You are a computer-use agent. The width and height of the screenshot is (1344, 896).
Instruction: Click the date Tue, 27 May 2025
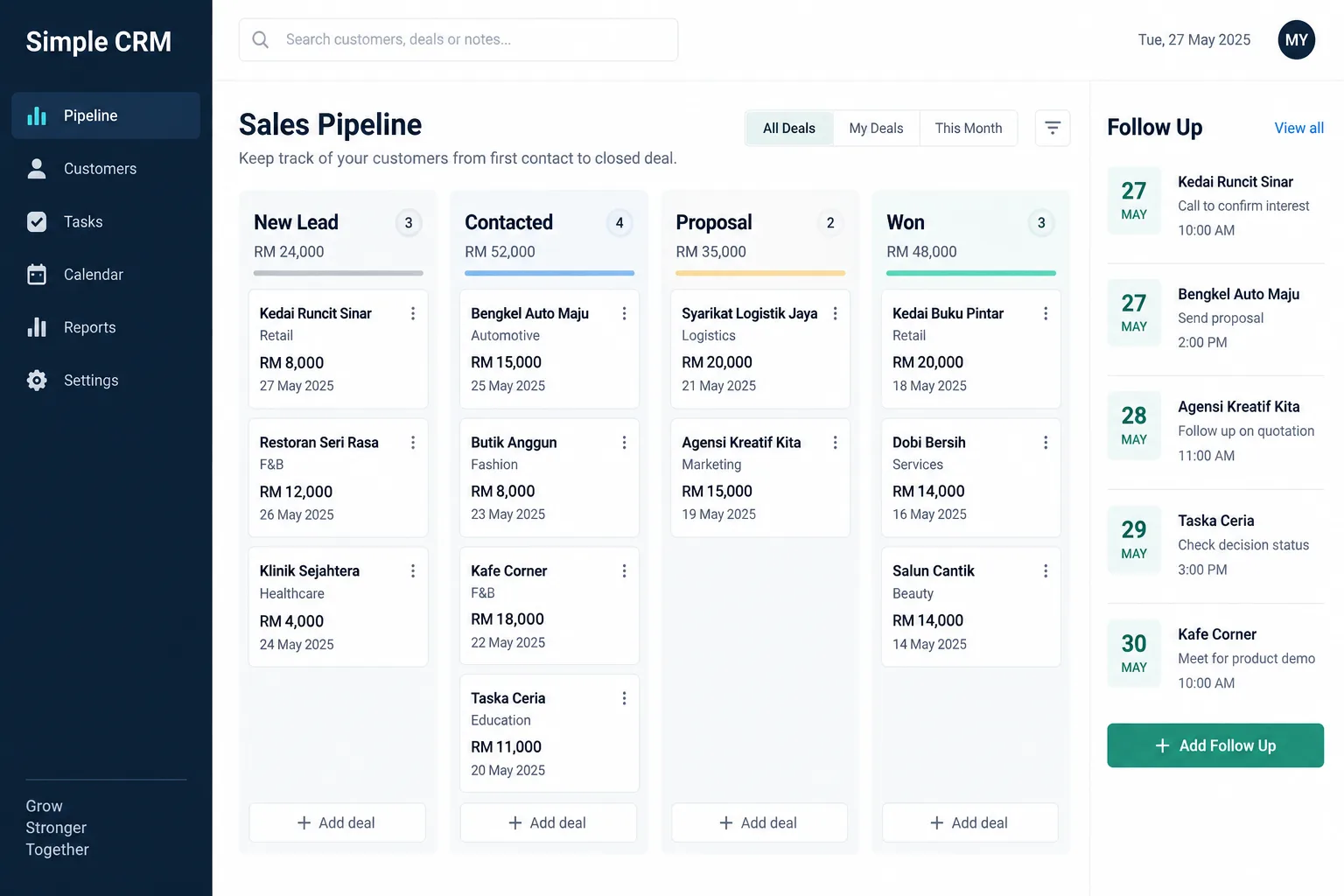1194,40
